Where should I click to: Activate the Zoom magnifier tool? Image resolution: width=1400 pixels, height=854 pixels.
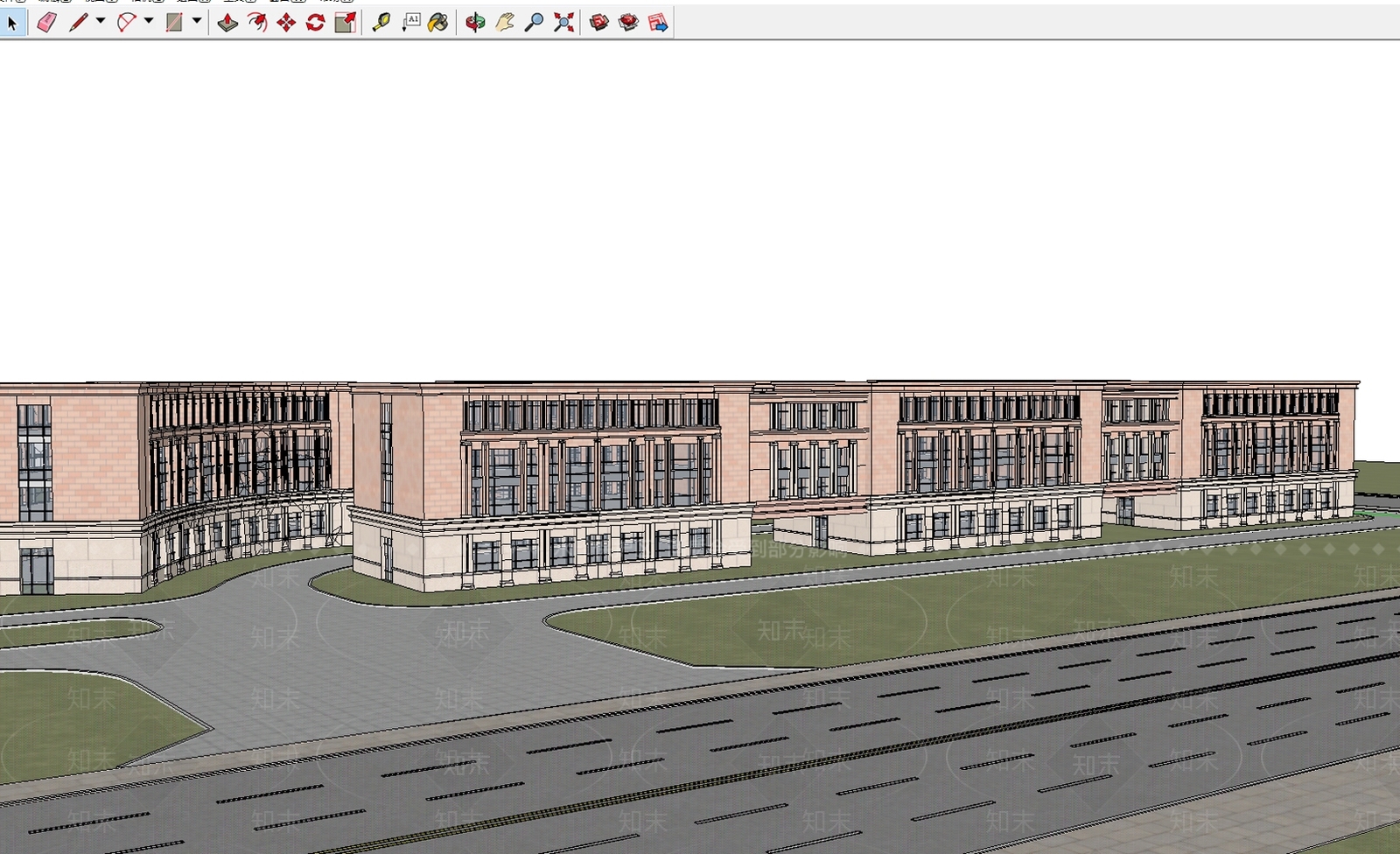coord(534,23)
